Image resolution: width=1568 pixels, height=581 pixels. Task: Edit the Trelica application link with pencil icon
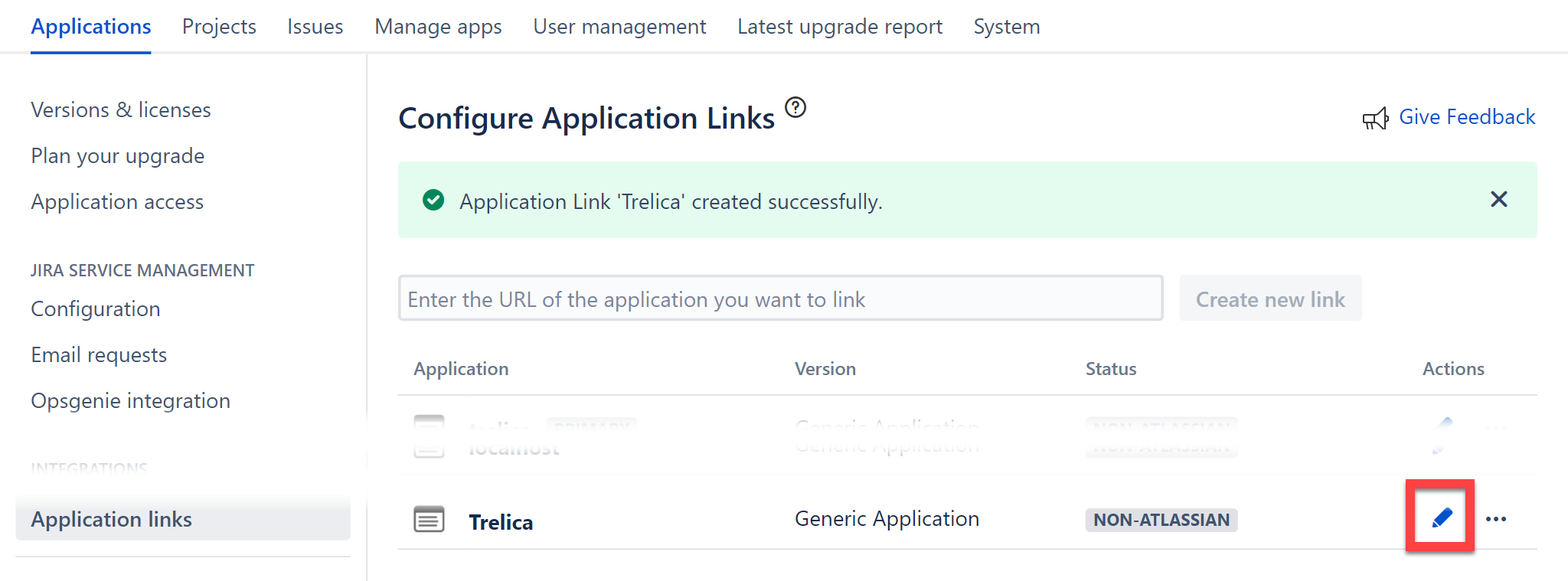1442,518
